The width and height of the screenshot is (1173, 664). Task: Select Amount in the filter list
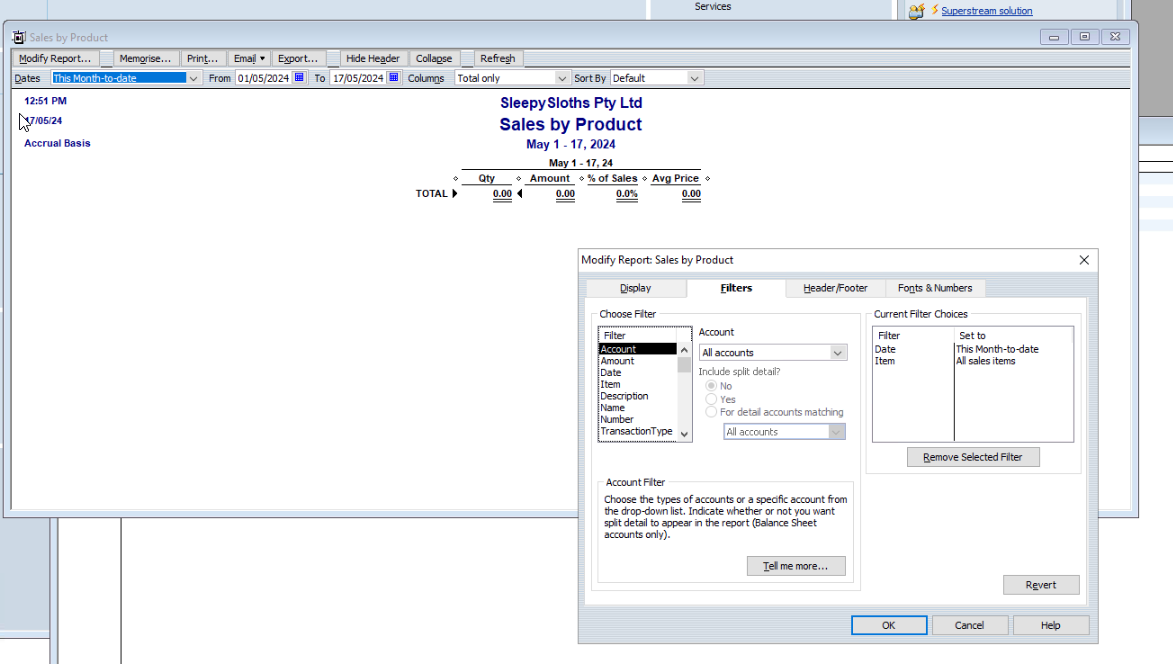[637, 361]
